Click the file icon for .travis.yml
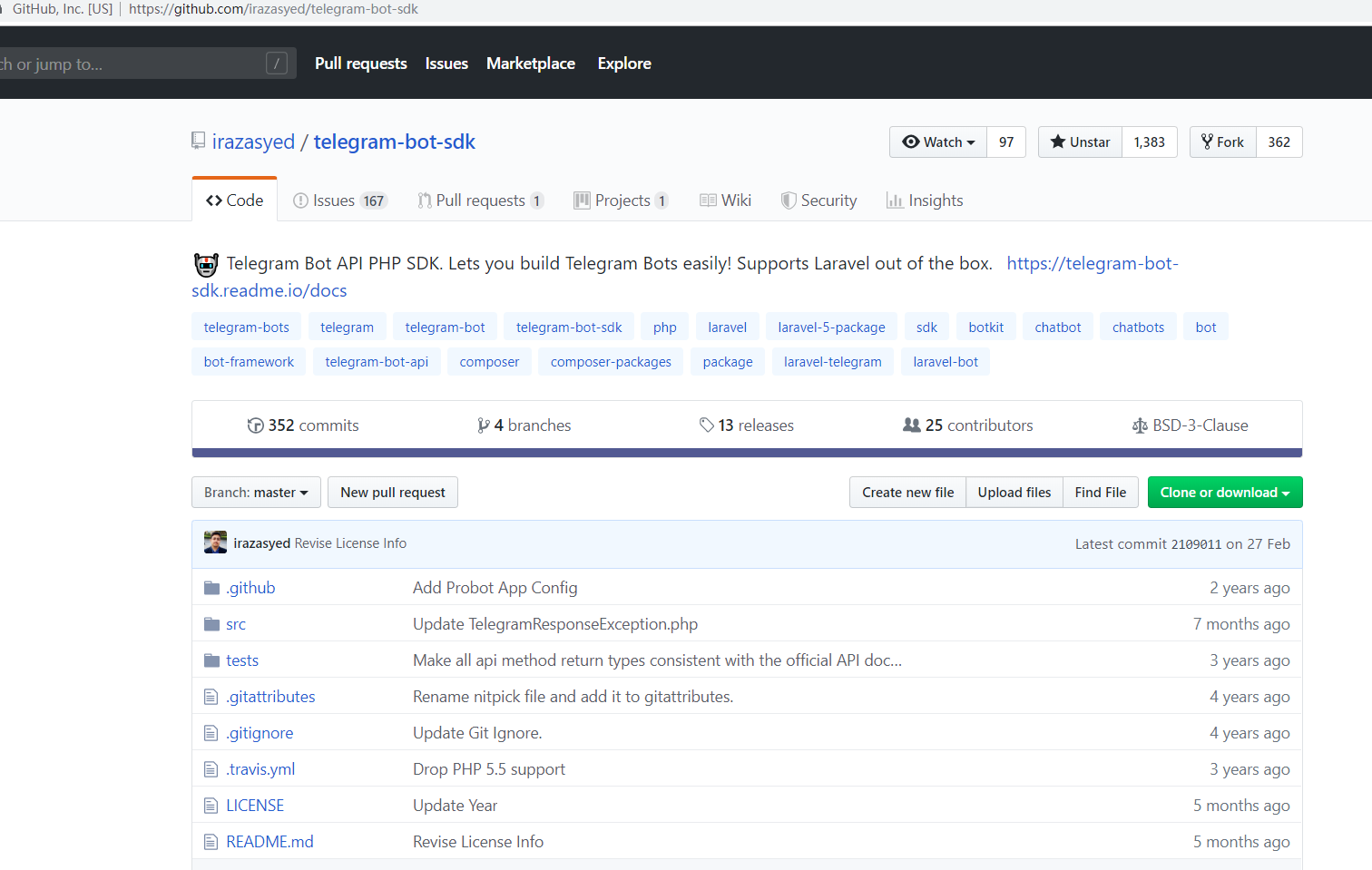 pos(211,769)
